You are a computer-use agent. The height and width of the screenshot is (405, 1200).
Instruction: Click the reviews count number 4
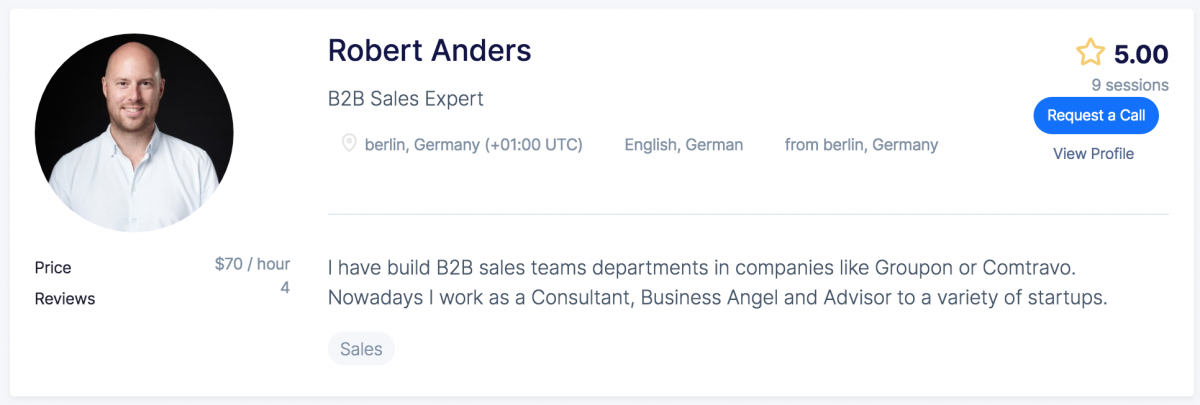click(x=285, y=288)
